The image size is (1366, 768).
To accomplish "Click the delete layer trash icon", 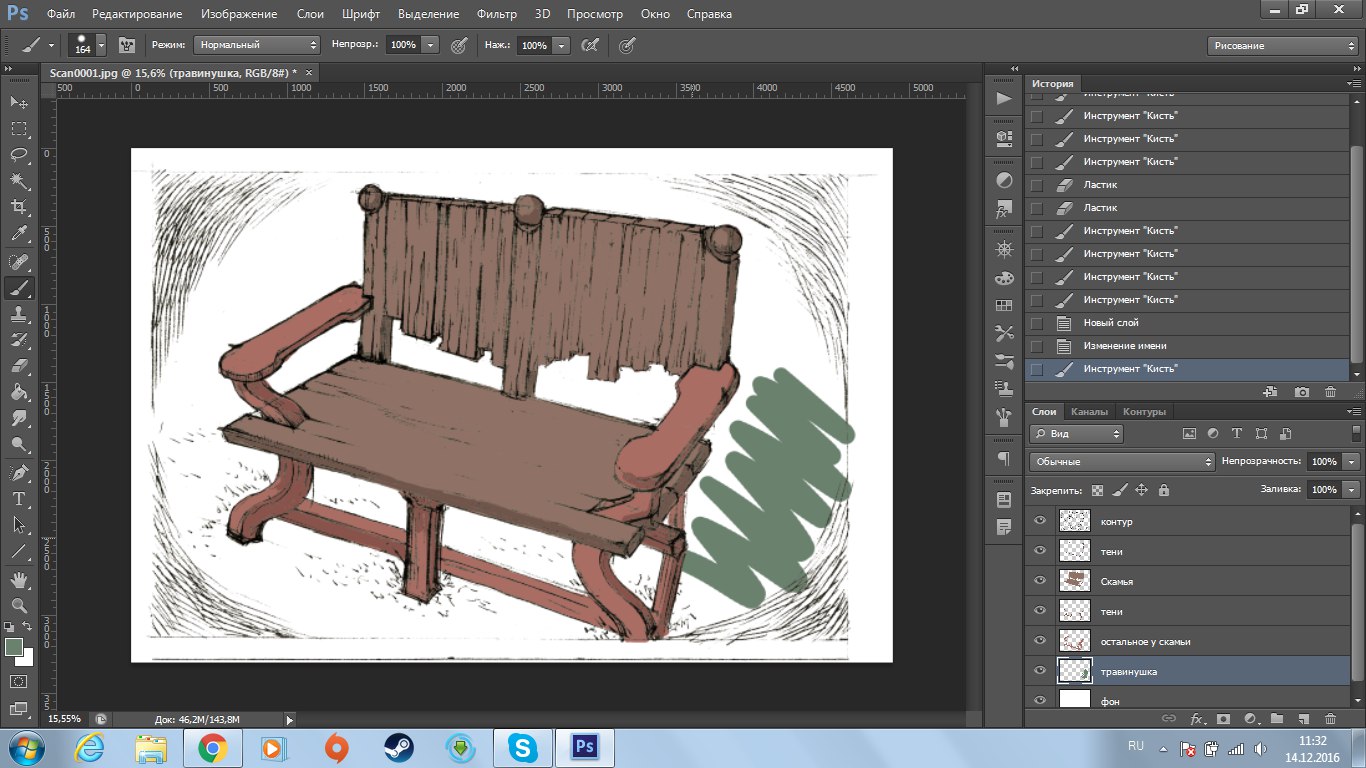I will point(1330,718).
